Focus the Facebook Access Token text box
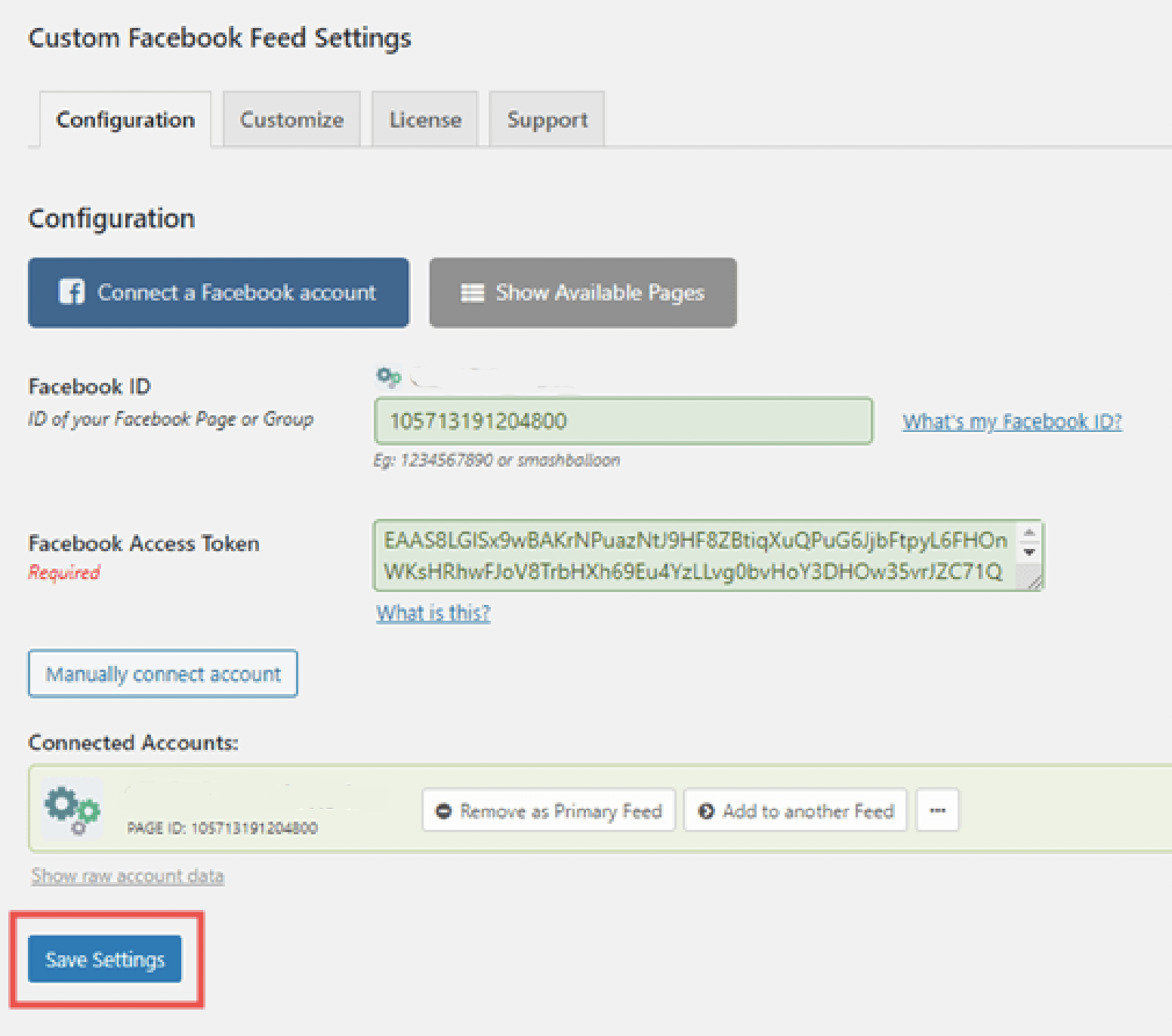Viewport: 1172px width, 1036px height. point(695,556)
